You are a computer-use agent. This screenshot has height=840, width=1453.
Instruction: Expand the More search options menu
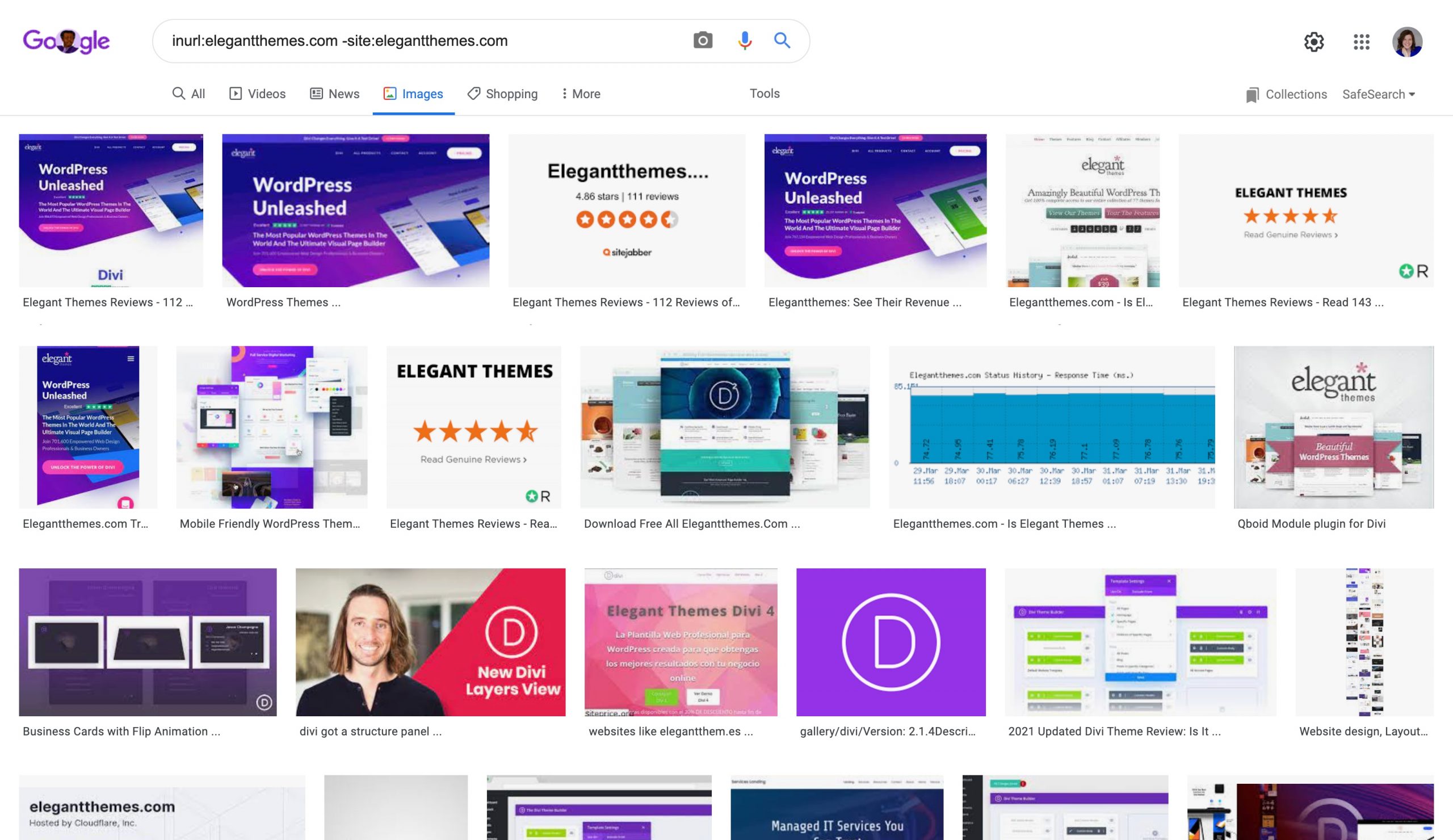click(x=580, y=94)
